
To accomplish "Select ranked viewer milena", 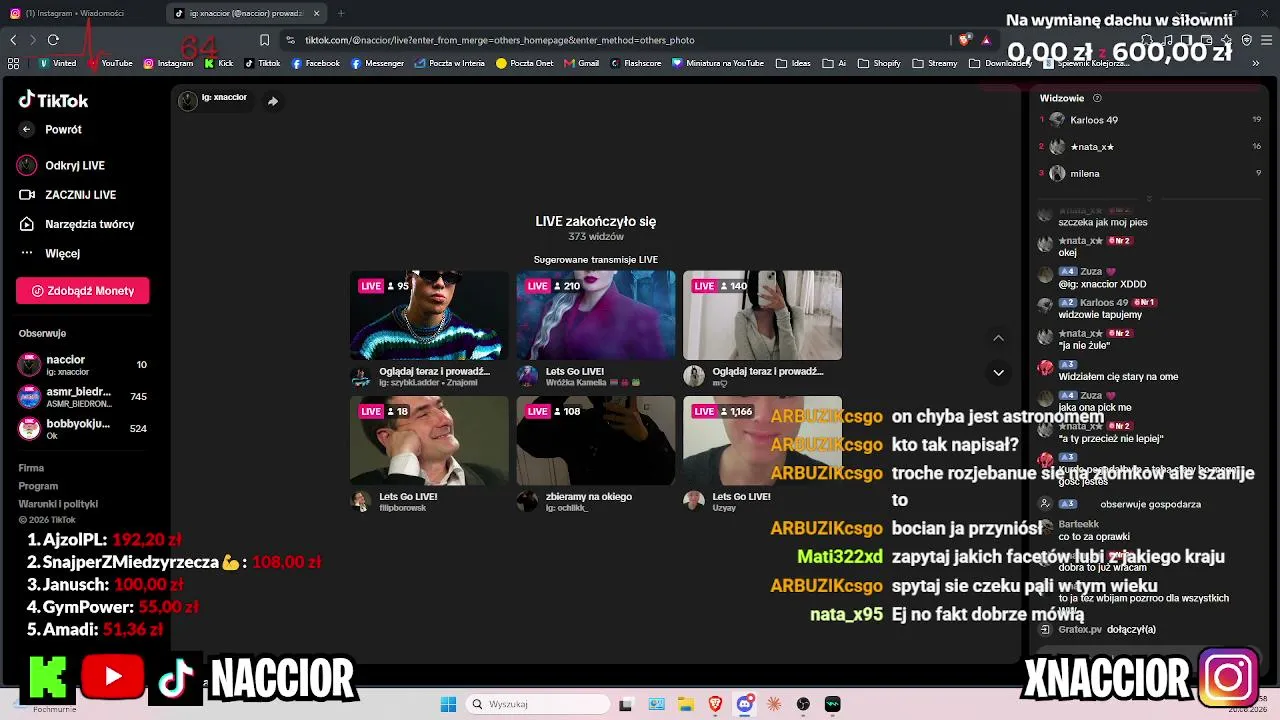I will pos(1150,173).
